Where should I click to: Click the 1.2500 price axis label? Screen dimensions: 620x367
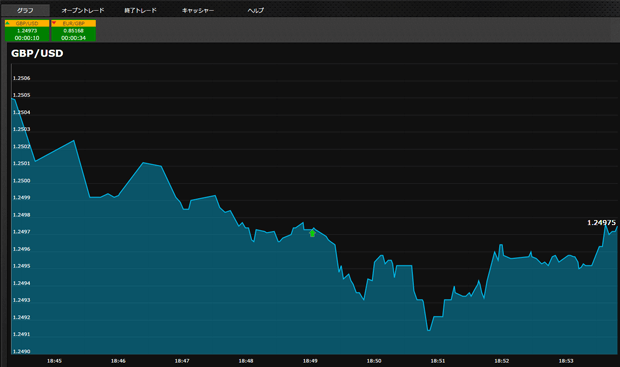(x=21, y=180)
